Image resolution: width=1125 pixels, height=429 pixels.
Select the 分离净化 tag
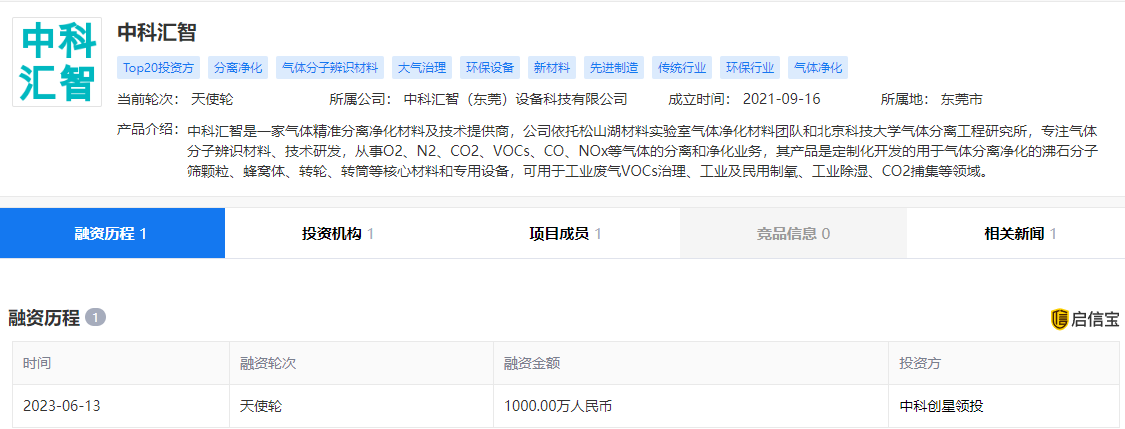pyautogui.click(x=238, y=68)
